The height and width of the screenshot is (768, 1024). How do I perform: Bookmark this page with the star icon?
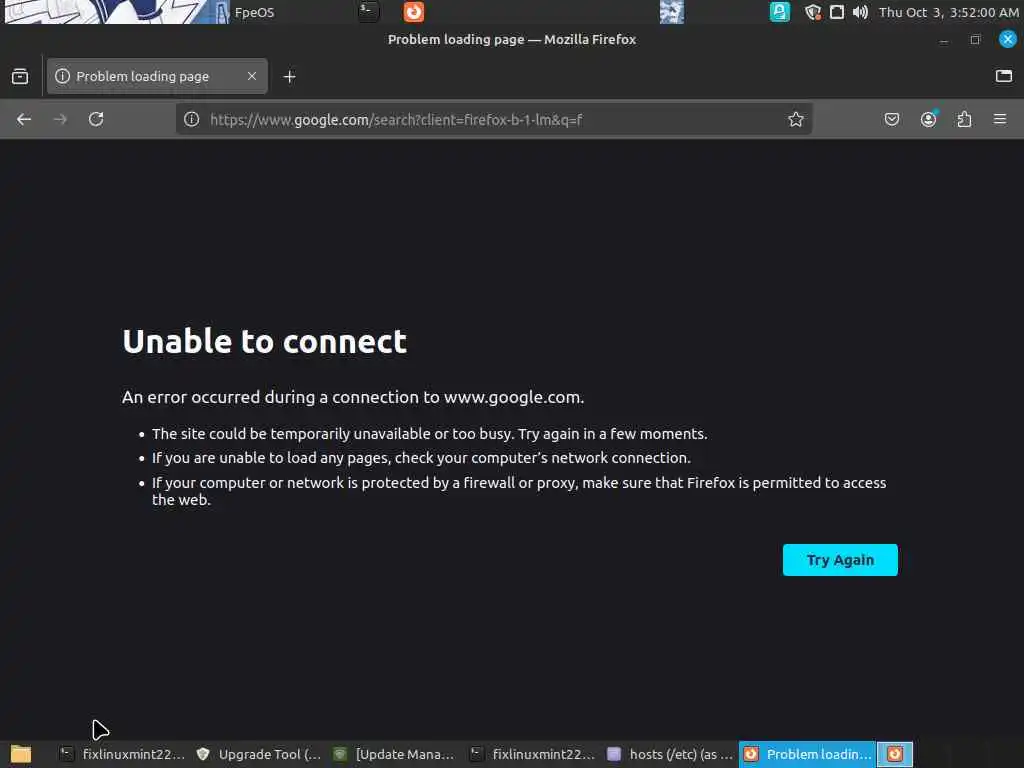point(795,119)
